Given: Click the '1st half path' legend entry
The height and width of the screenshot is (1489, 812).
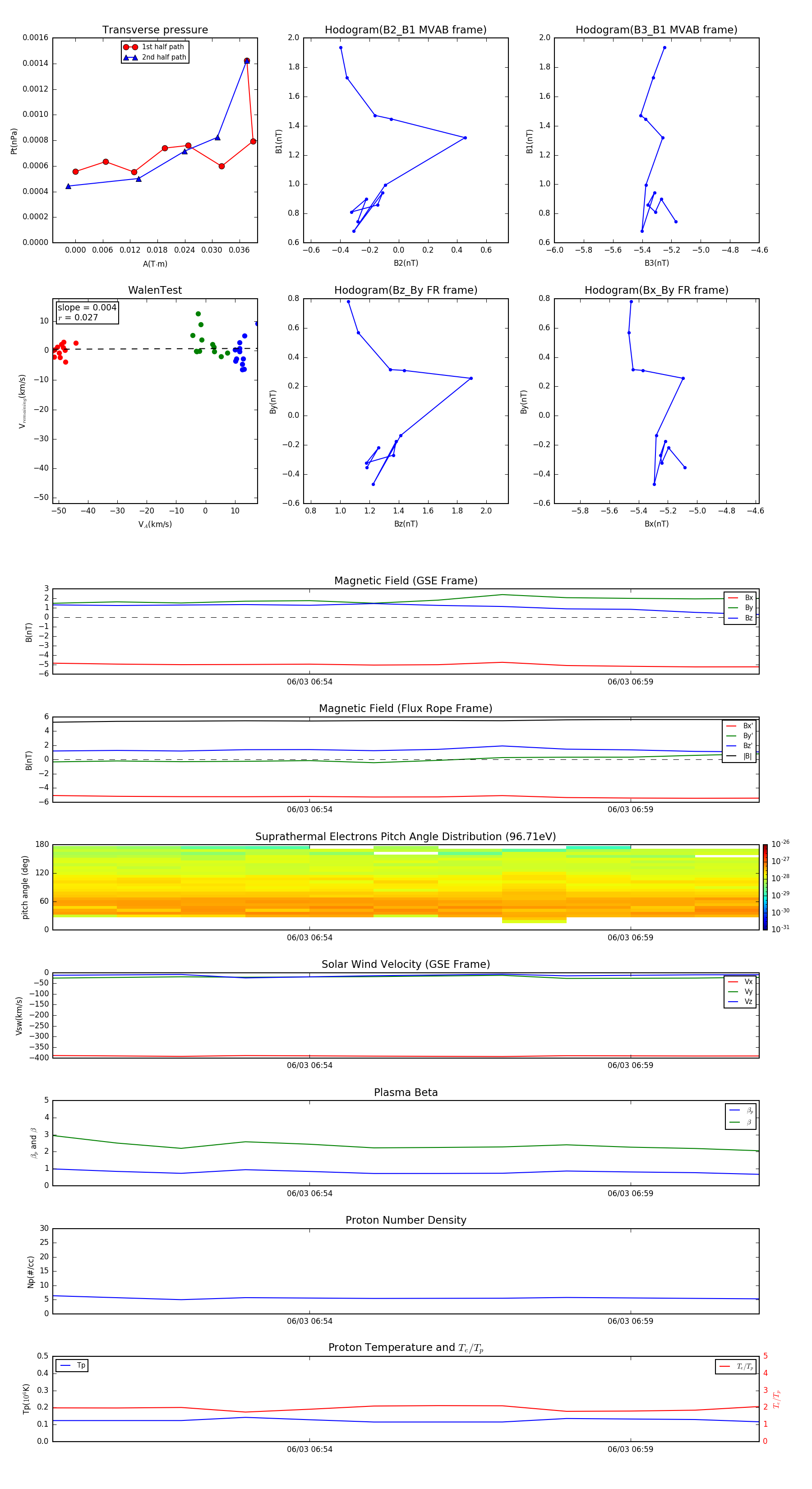Looking at the screenshot, I should coord(155,47).
